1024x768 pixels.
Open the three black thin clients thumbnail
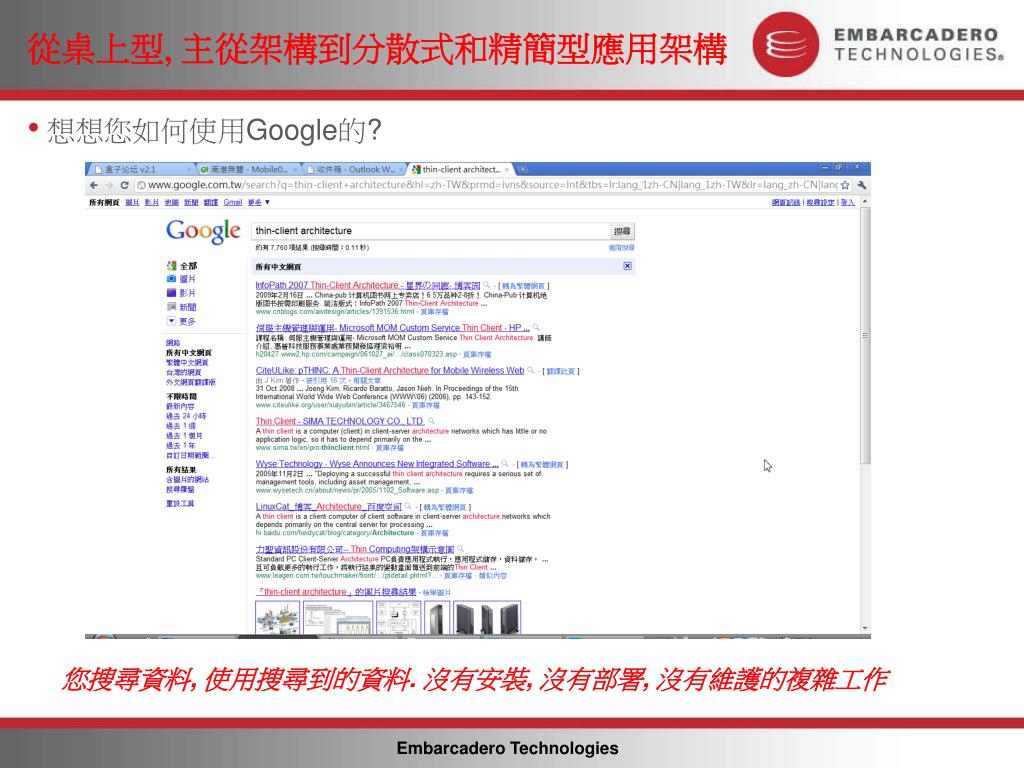click(487, 618)
